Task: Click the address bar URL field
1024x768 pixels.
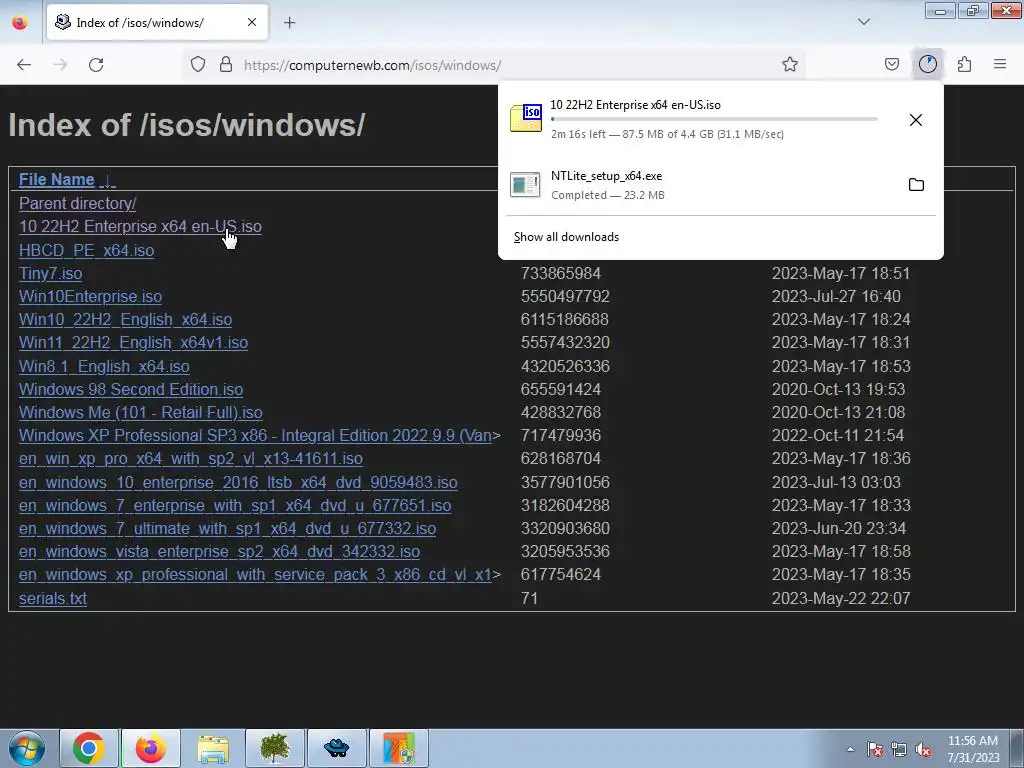Action: 496,65
